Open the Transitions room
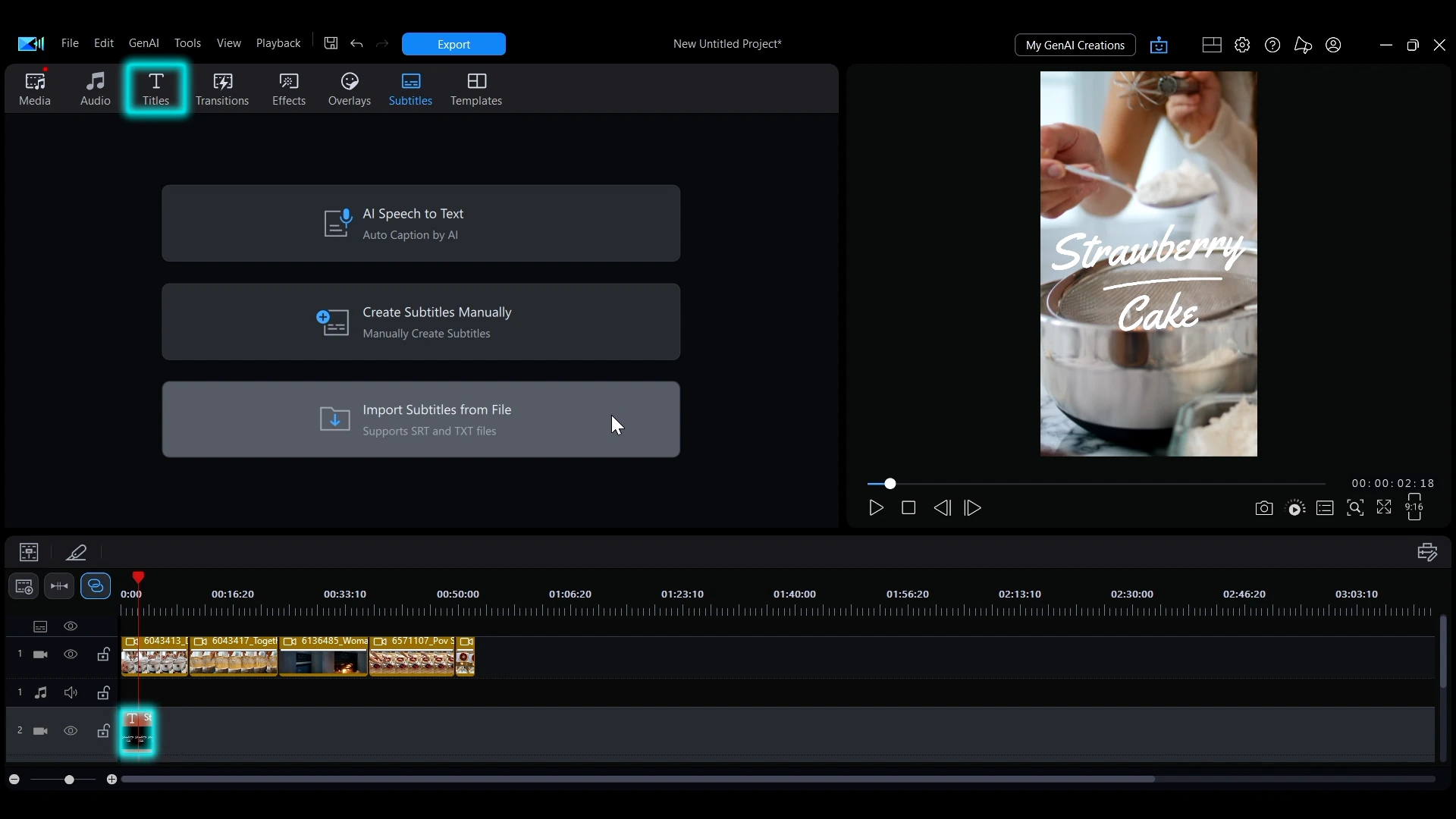Image resolution: width=1456 pixels, height=819 pixels. (222, 89)
